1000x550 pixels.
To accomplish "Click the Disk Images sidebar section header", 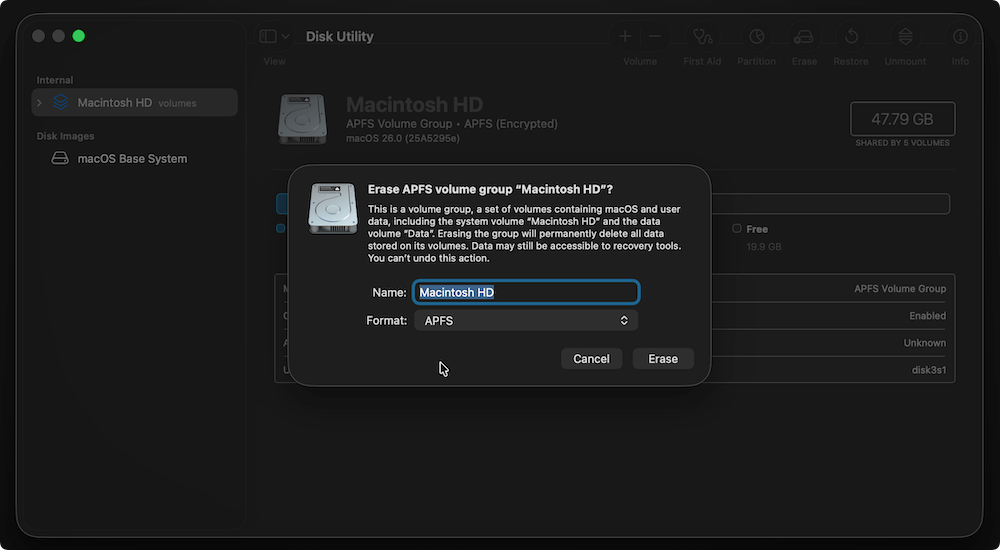I will (x=65, y=136).
